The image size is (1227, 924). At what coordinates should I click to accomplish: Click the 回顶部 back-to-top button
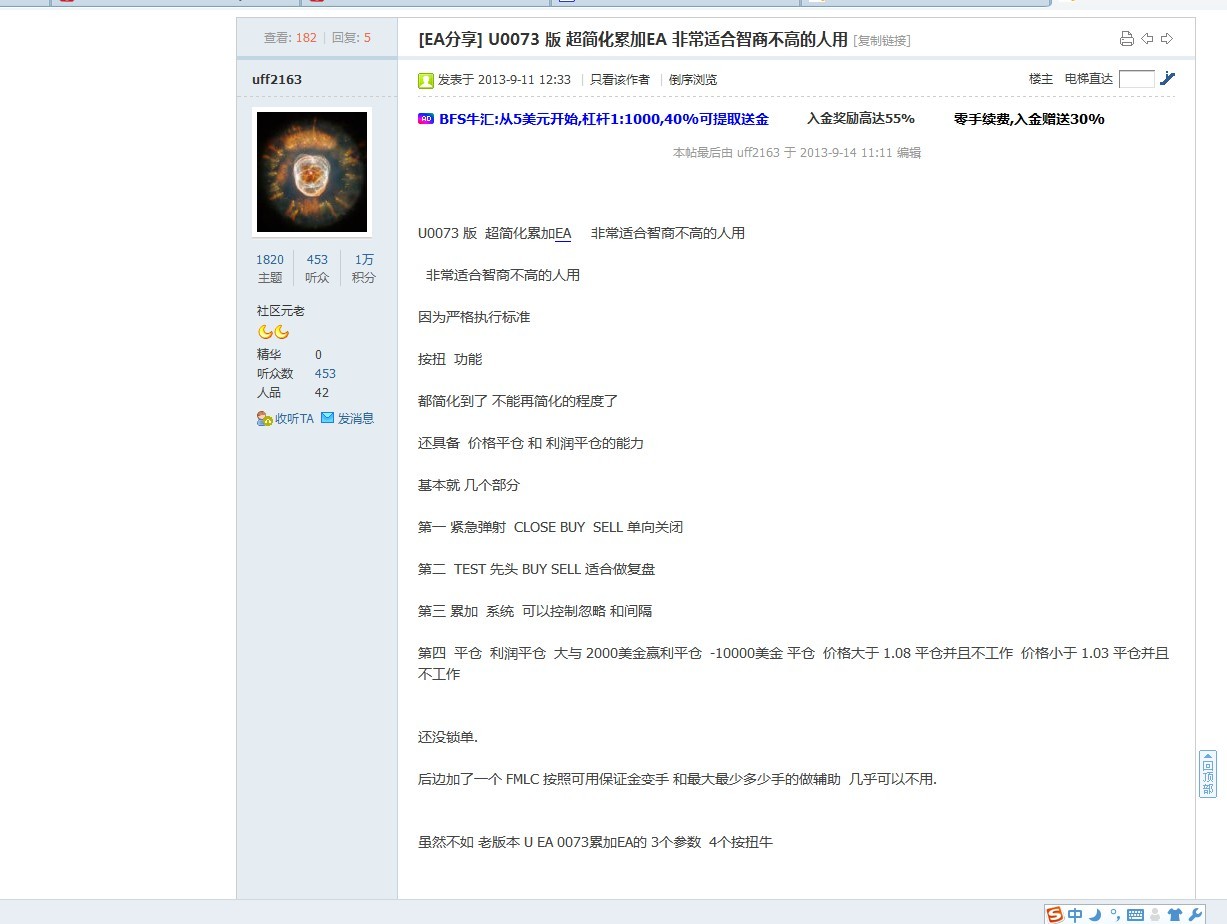tap(1208, 774)
